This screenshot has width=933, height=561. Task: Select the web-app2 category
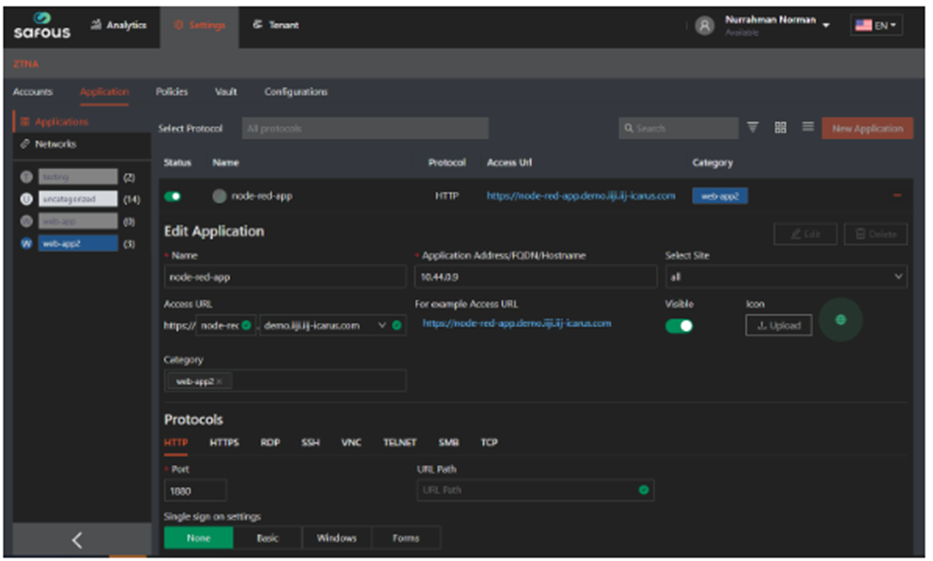78,243
